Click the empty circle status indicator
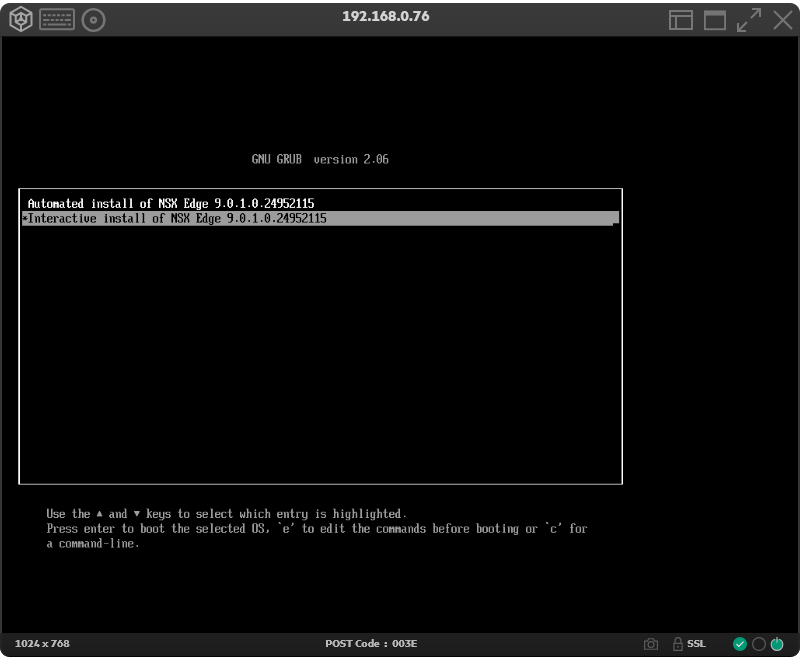804x661 pixels. pos(758,644)
